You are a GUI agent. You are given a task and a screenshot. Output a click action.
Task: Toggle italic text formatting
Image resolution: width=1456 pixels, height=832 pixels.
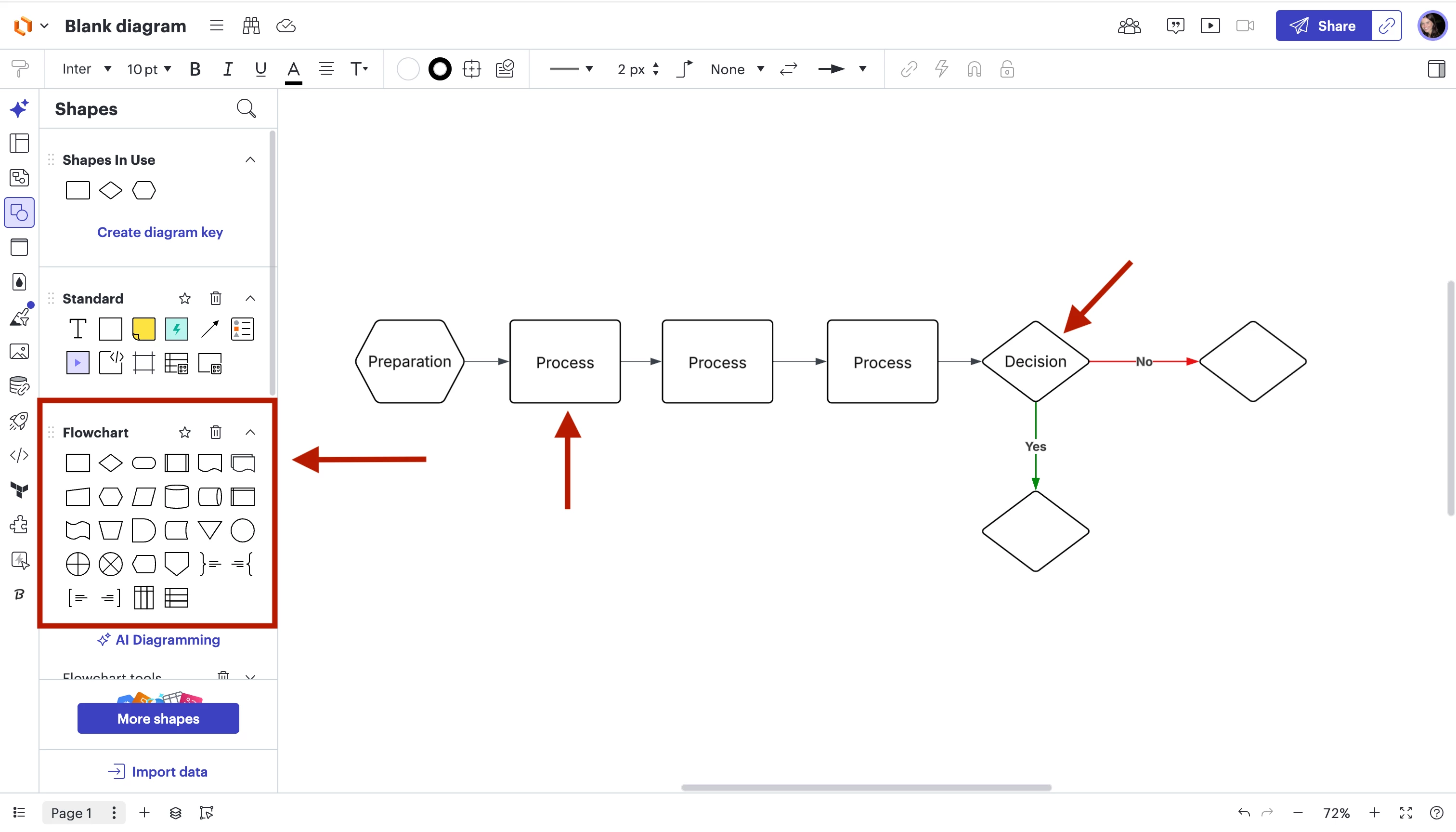(x=227, y=69)
